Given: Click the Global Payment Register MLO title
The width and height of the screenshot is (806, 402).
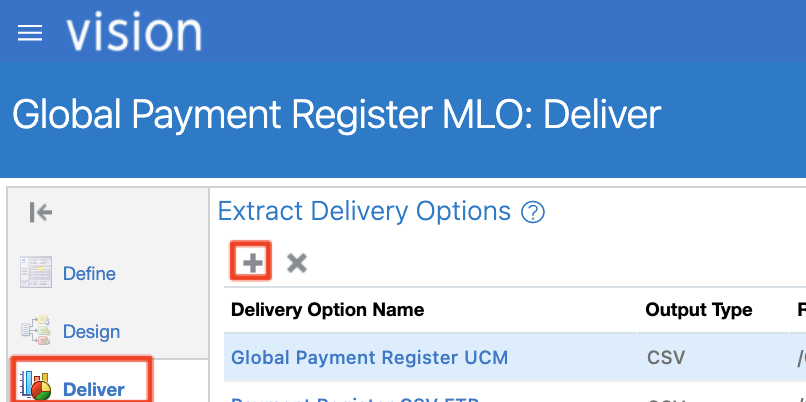Looking at the screenshot, I should click(x=336, y=114).
